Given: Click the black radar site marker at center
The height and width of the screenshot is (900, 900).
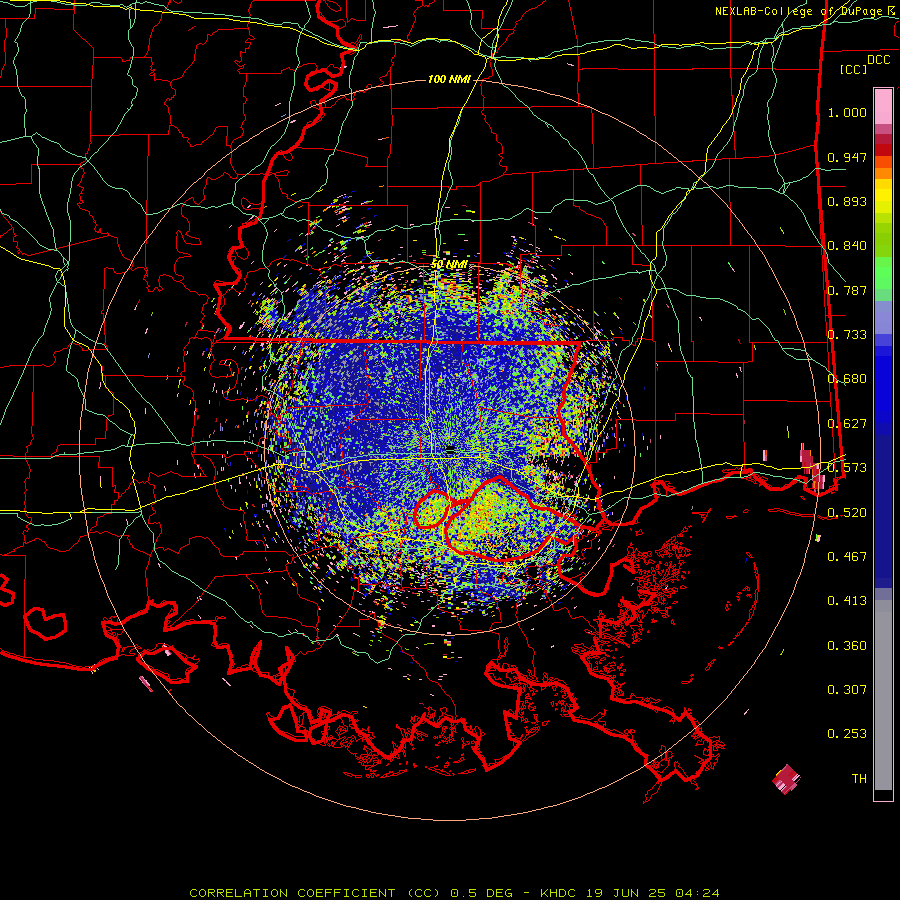Looking at the screenshot, I should tap(451, 450).
